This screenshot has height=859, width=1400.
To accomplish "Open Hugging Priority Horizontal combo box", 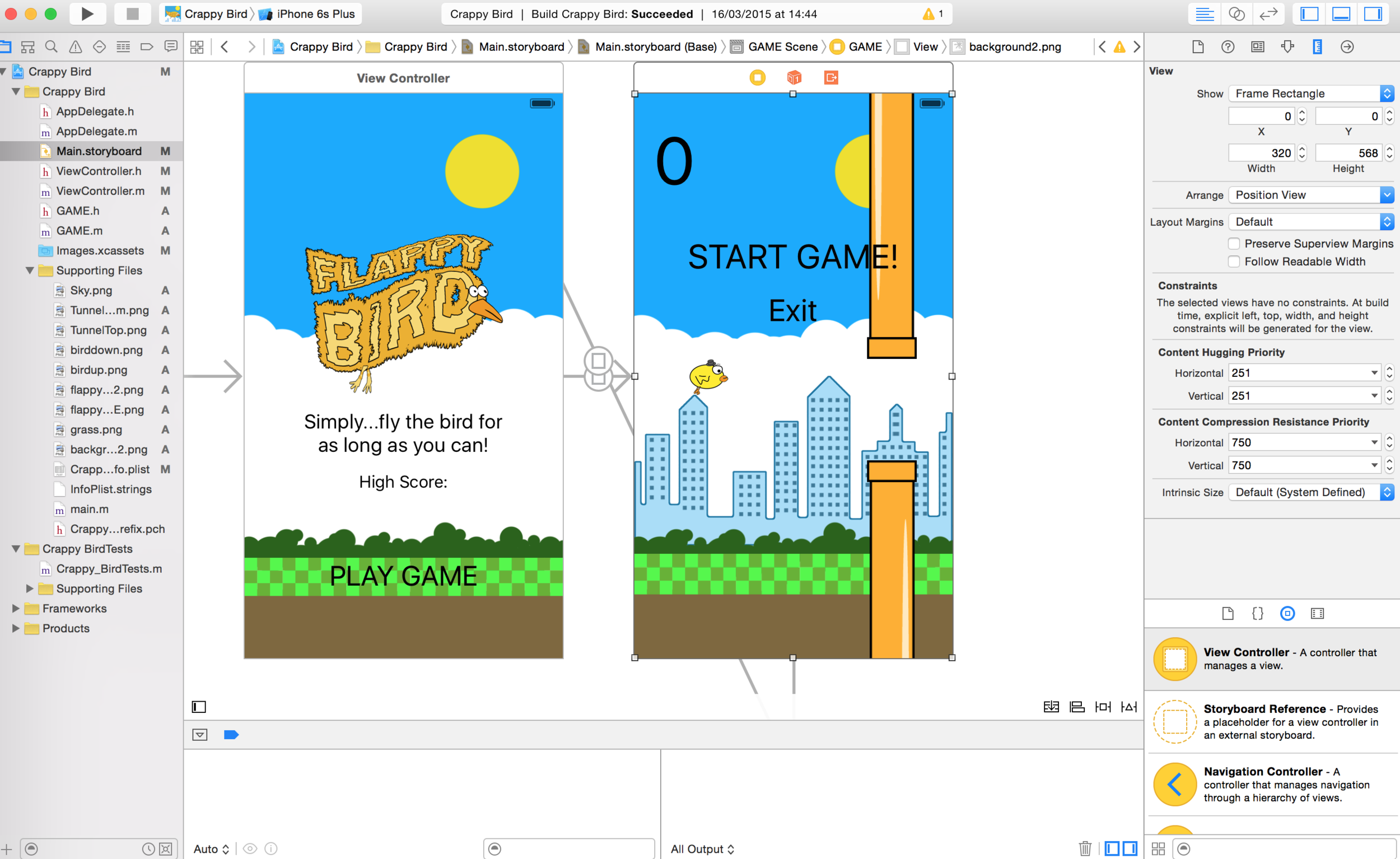I will pyautogui.click(x=1305, y=373).
